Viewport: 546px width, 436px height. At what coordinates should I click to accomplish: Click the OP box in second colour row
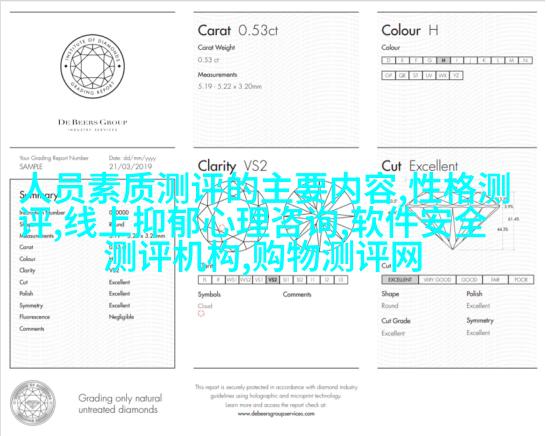pyautogui.click(x=389, y=75)
